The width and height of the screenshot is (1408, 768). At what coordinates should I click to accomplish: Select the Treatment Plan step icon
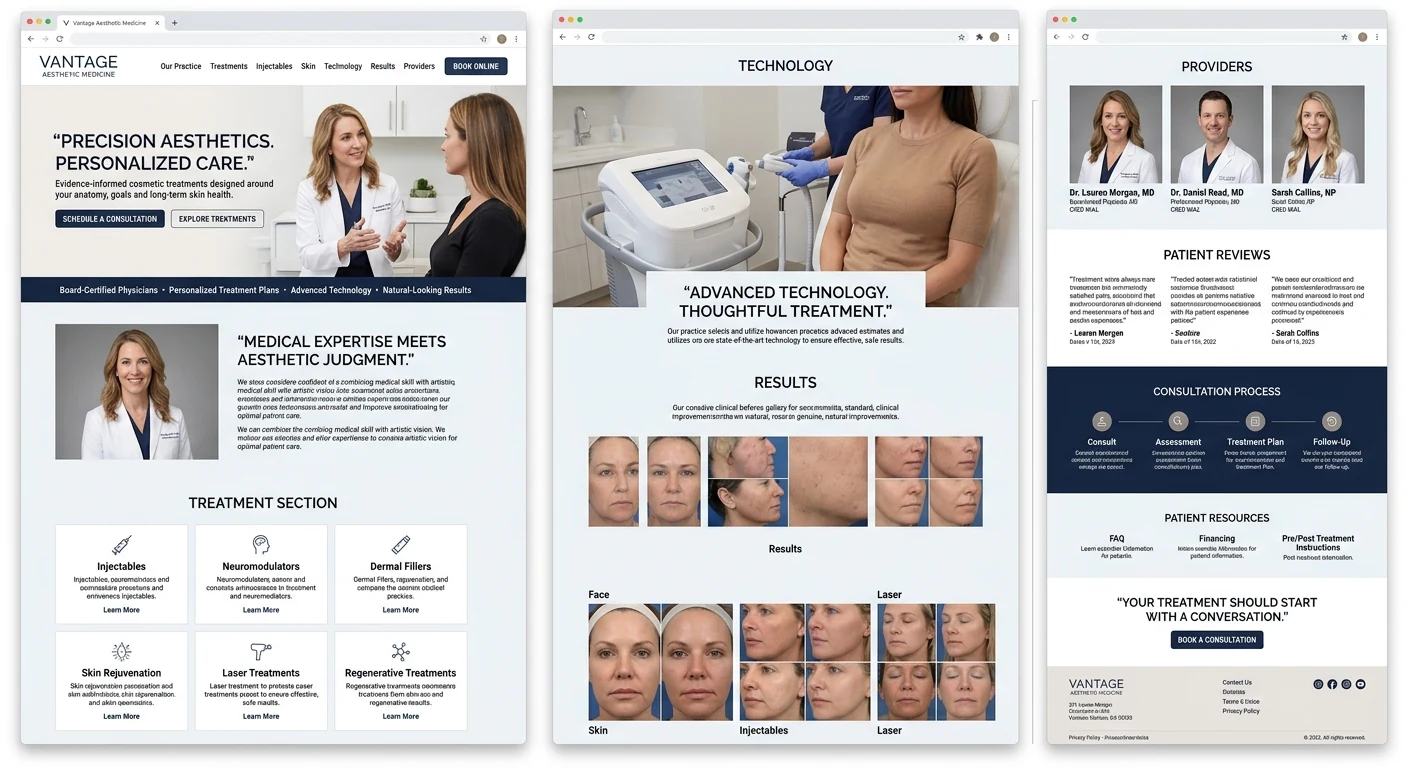tap(1255, 421)
